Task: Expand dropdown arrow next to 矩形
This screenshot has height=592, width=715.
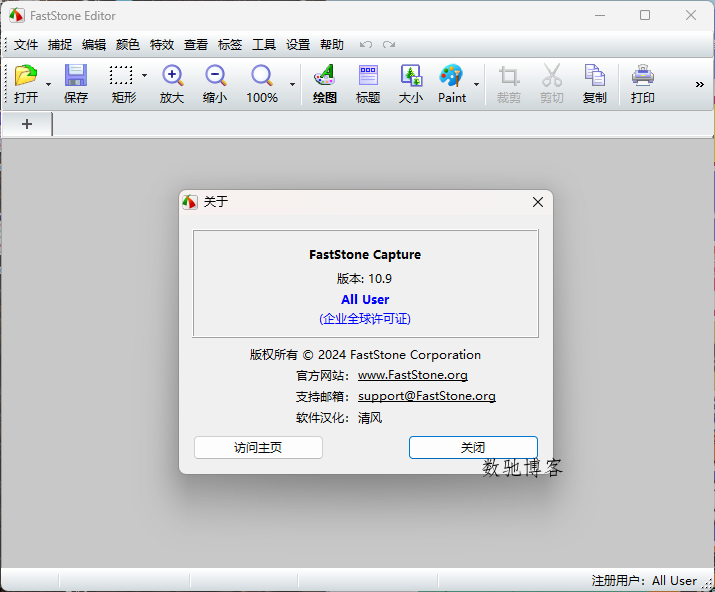Action: click(144, 75)
